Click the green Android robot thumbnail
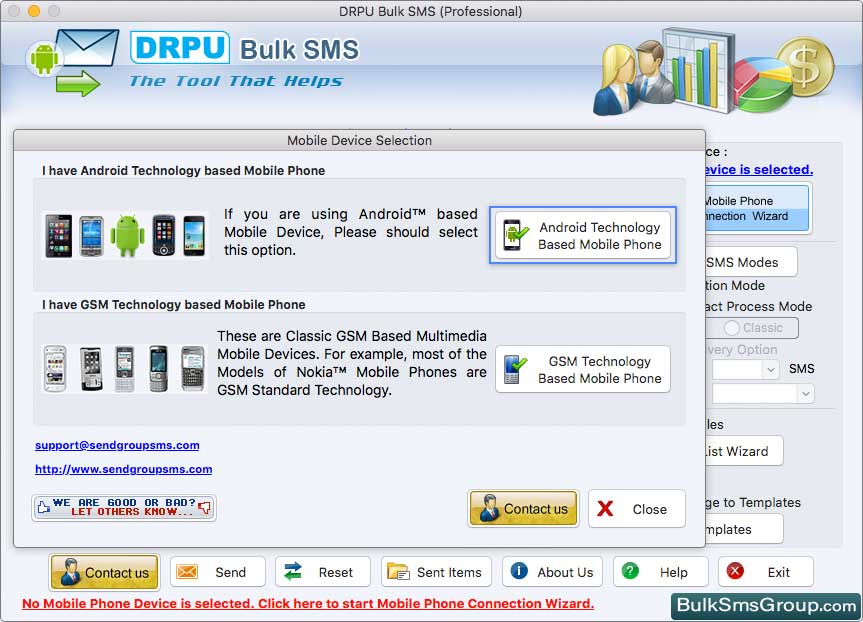The height and width of the screenshot is (622, 863). (127, 236)
